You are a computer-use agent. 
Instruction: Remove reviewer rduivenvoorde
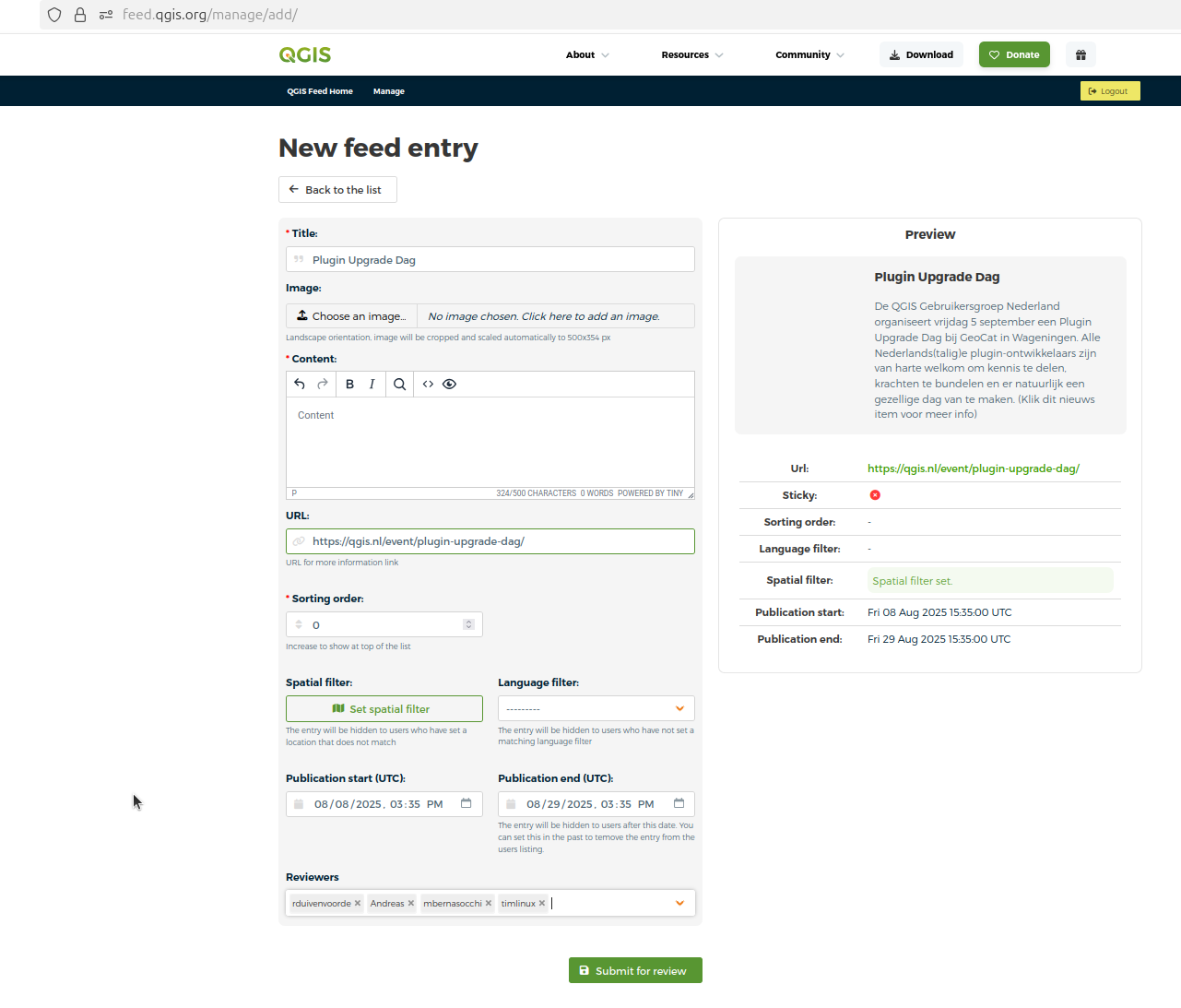pyautogui.click(x=358, y=903)
